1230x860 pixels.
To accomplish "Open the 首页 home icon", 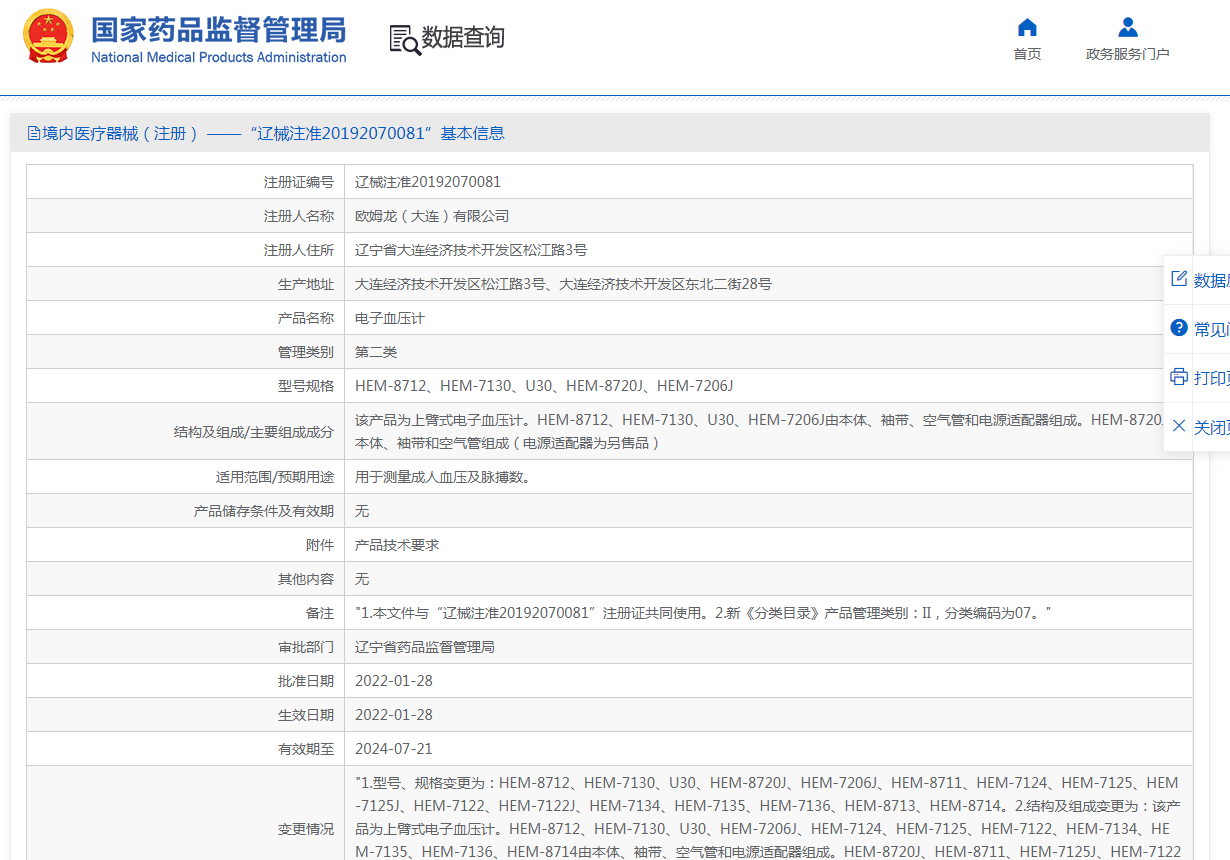I will 1027,27.
